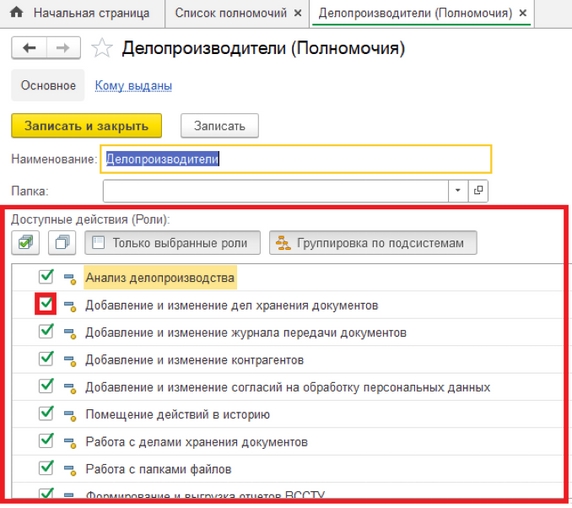Uncheck Добавление и изменение журнала передачи документов

(x=46, y=331)
